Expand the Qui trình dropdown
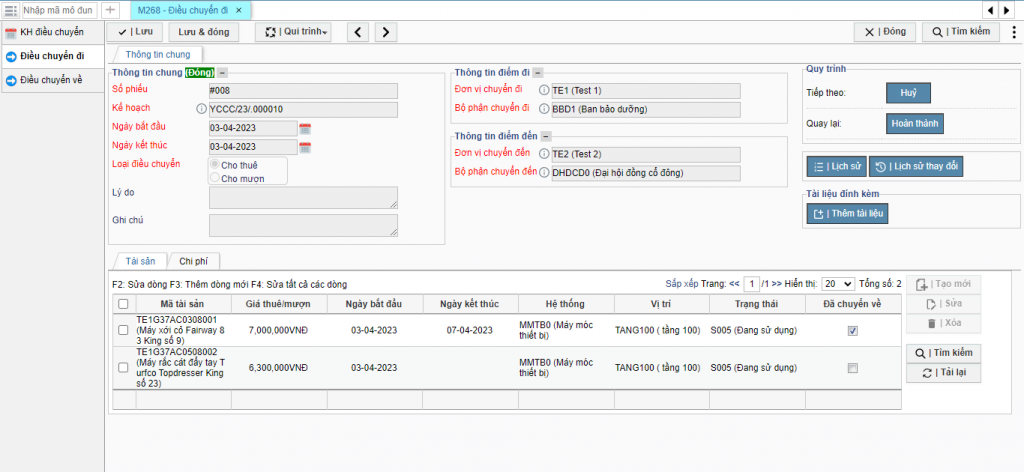Screen dimensions: 1024x472 [293, 32]
